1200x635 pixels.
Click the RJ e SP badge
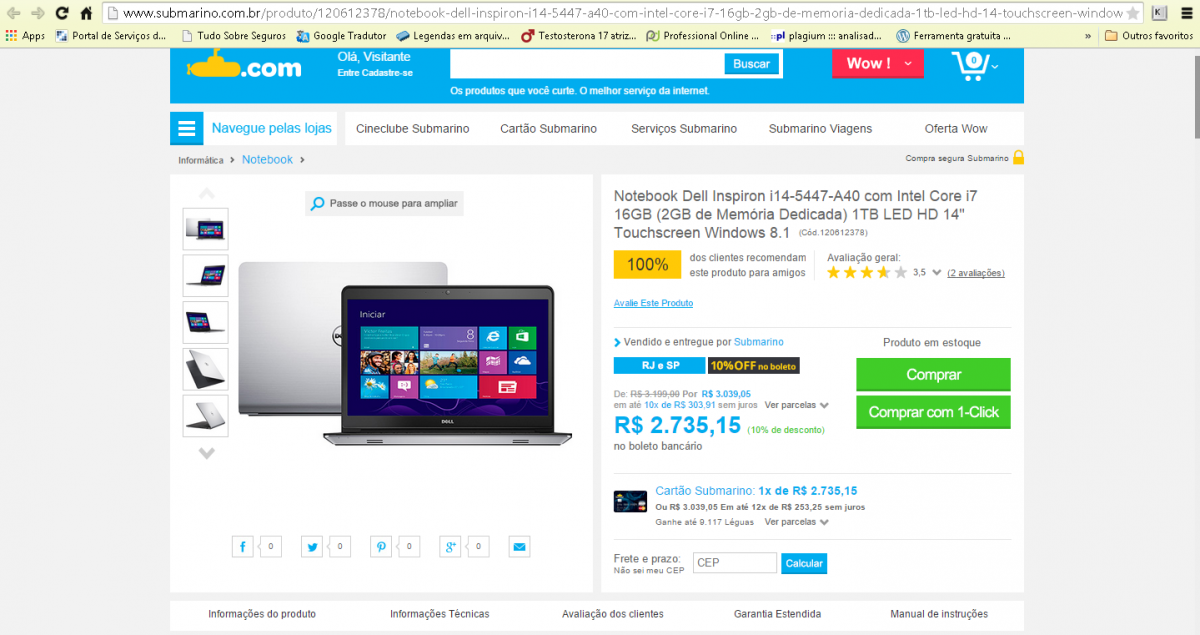pos(660,366)
